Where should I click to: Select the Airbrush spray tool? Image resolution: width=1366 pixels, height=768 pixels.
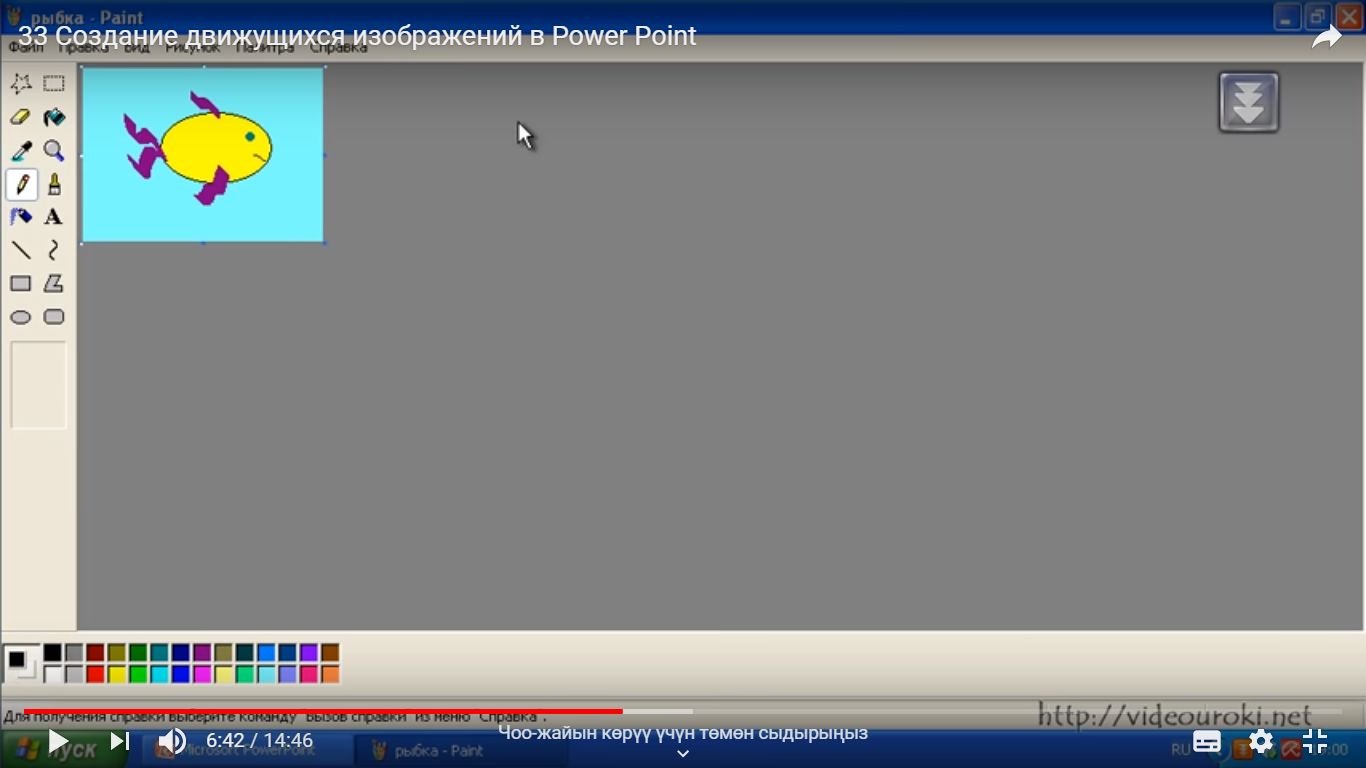[21, 217]
